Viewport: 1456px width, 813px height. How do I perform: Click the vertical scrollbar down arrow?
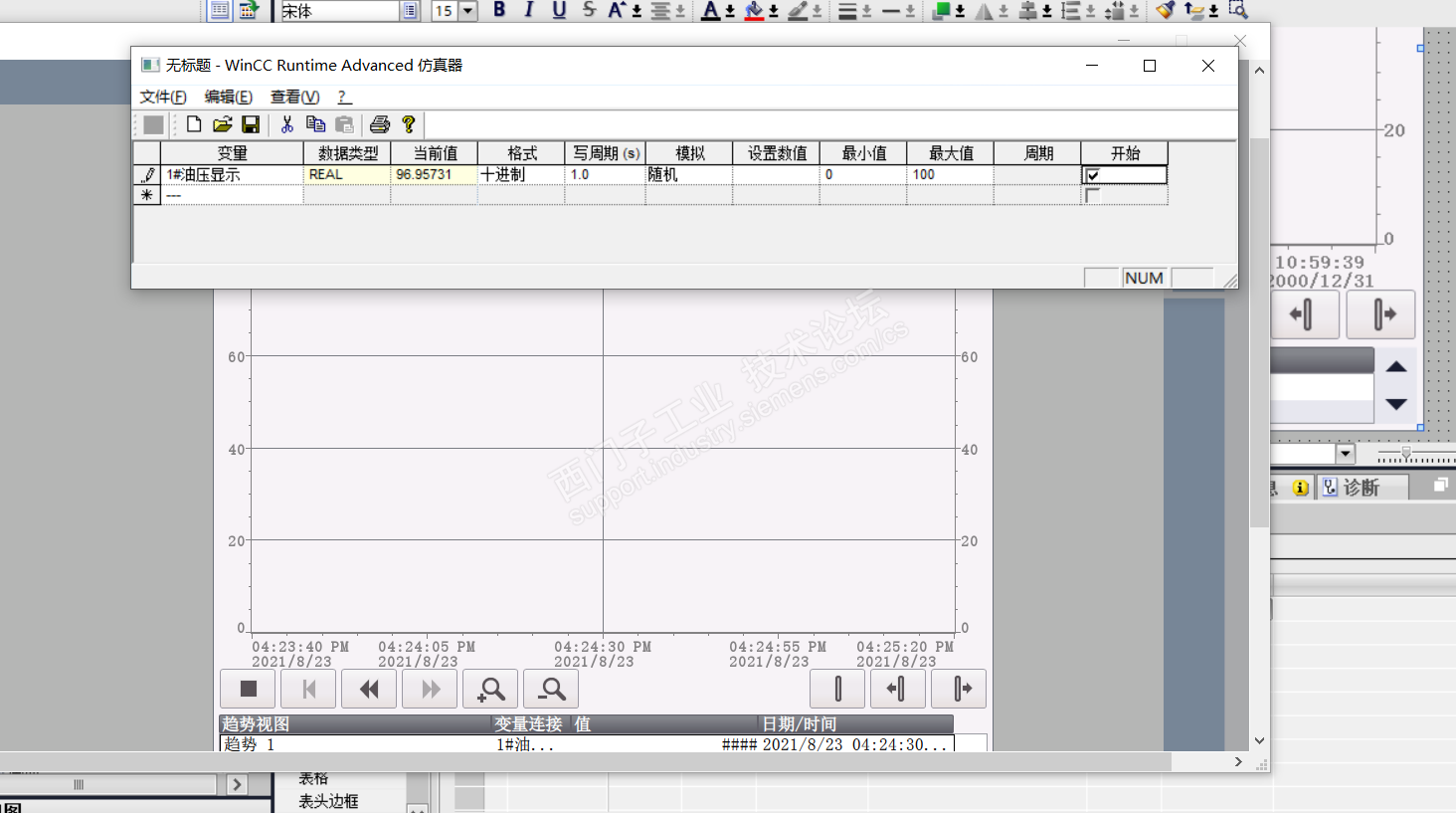coord(1260,740)
